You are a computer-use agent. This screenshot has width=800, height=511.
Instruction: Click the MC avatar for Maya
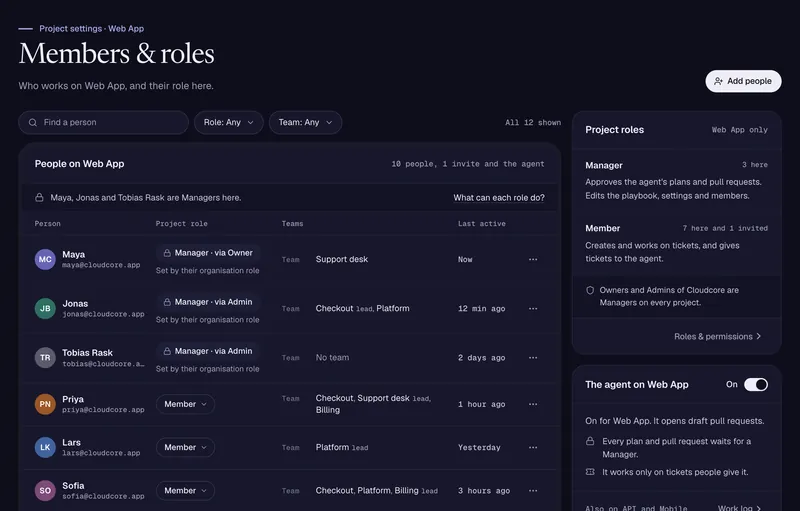(45, 259)
